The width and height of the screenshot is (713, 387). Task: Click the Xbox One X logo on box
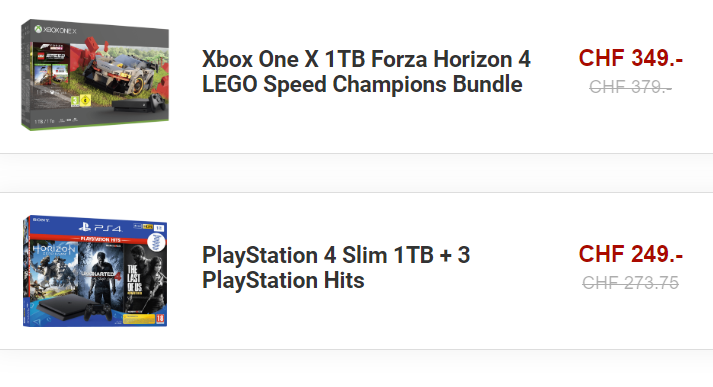pyautogui.click(x=55, y=30)
